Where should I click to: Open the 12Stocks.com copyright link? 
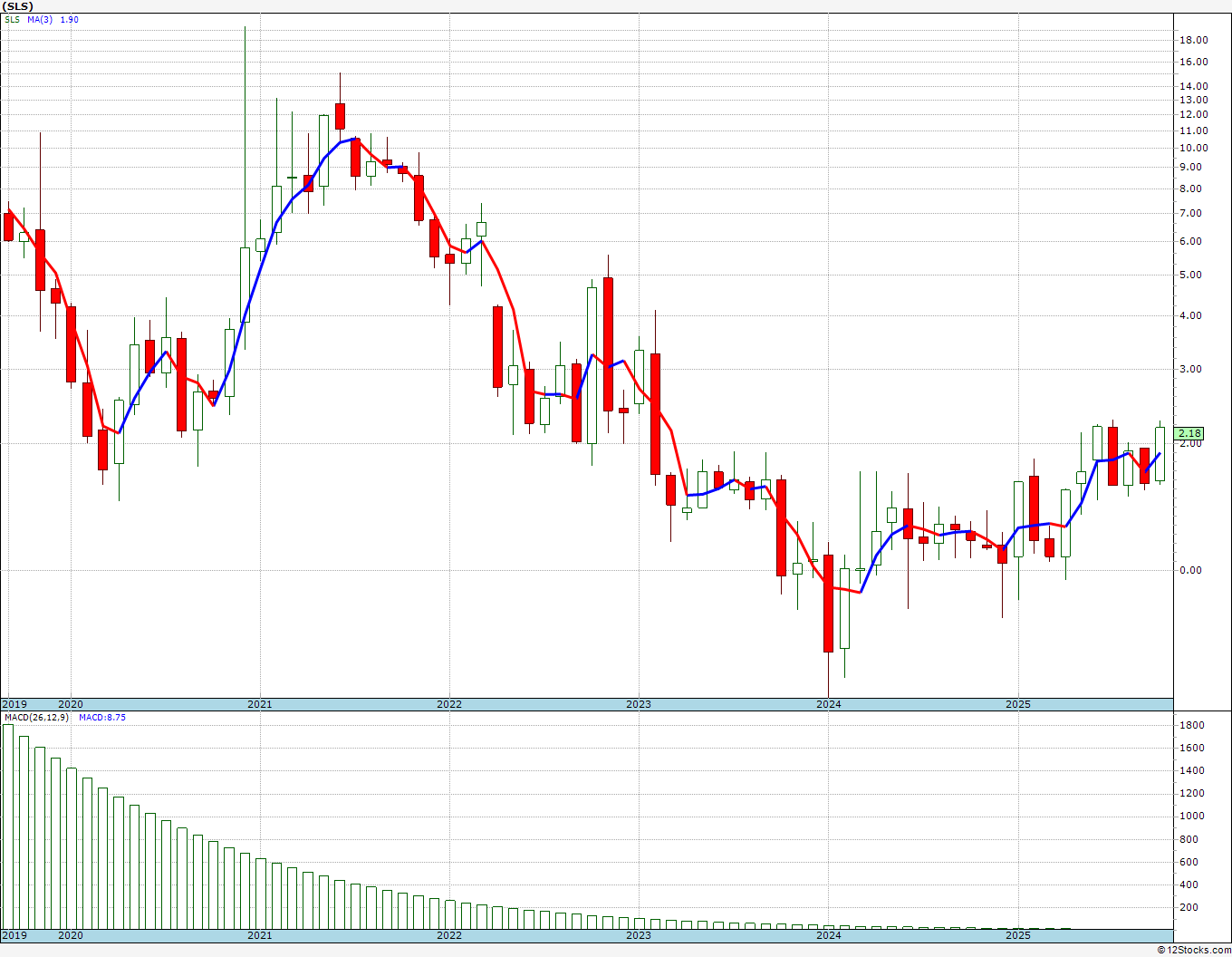click(1194, 950)
